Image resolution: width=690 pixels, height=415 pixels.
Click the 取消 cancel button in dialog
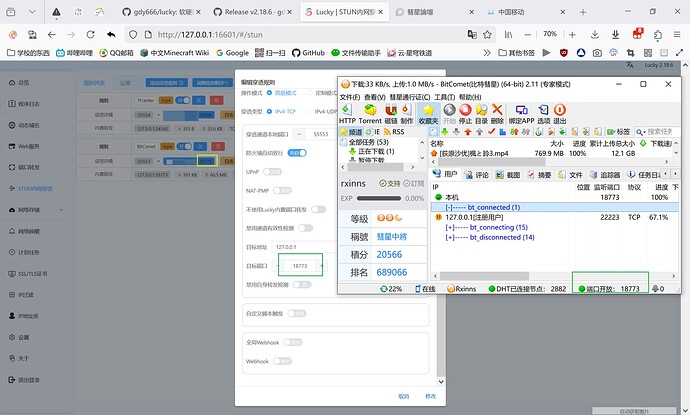[403, 396]
